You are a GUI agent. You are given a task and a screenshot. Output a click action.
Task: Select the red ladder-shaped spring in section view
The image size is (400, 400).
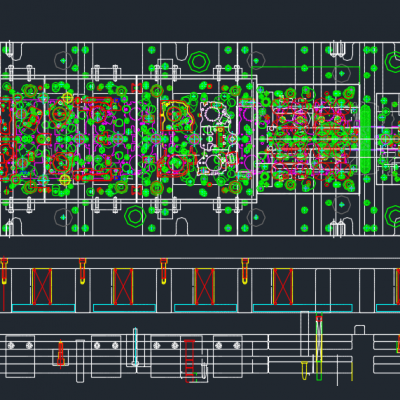(x=189, y=361)
